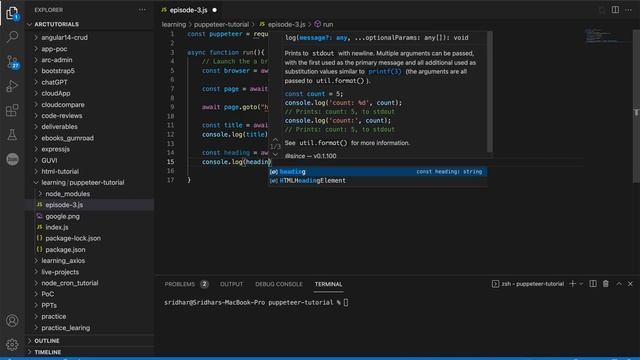The width and height of the screenshot is (640, 360).
Task: Kill terminal with trash icon
Action: [606, 284]
